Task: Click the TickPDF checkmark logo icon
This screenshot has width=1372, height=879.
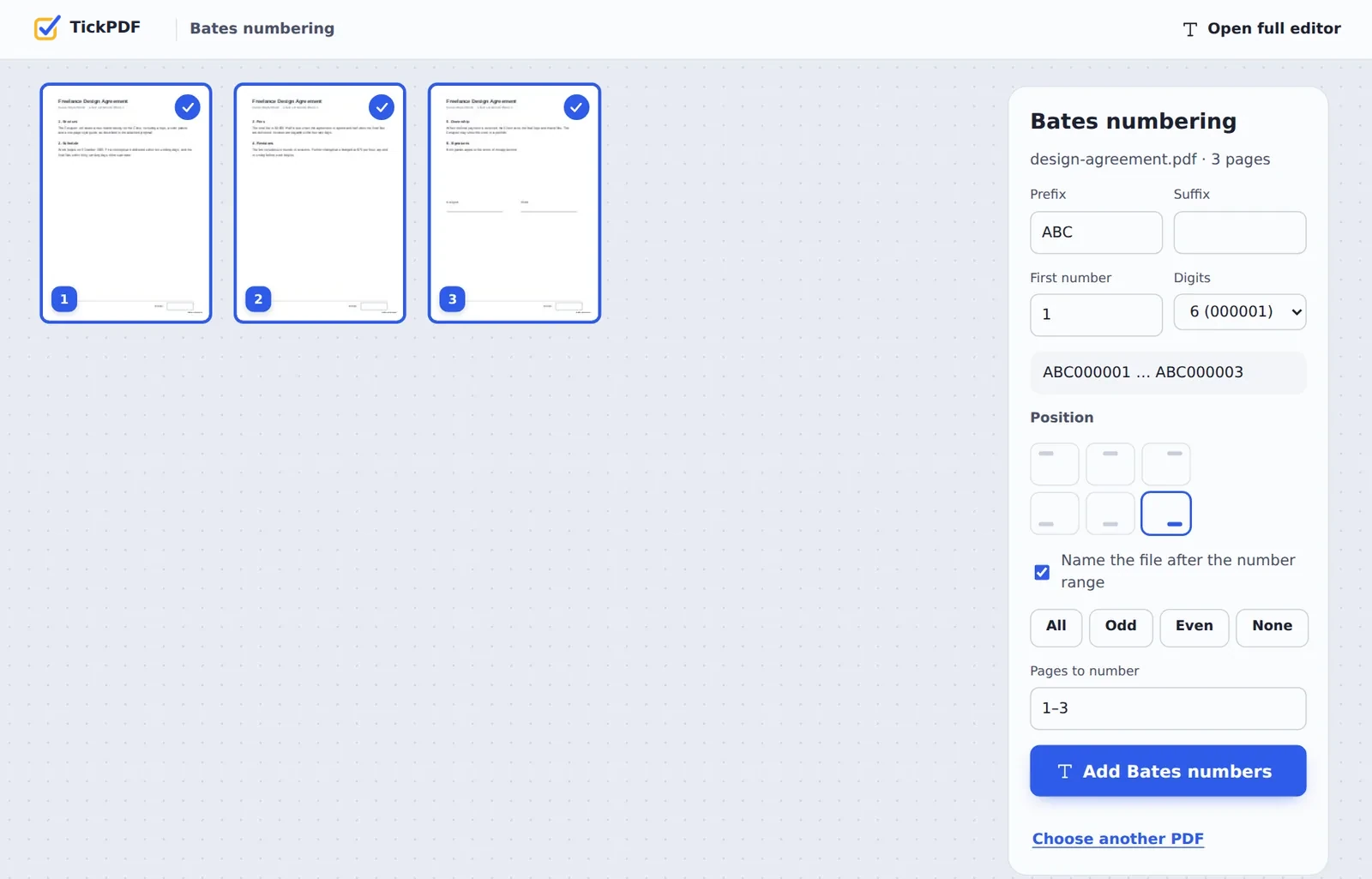Action: (x=47, y=27)
